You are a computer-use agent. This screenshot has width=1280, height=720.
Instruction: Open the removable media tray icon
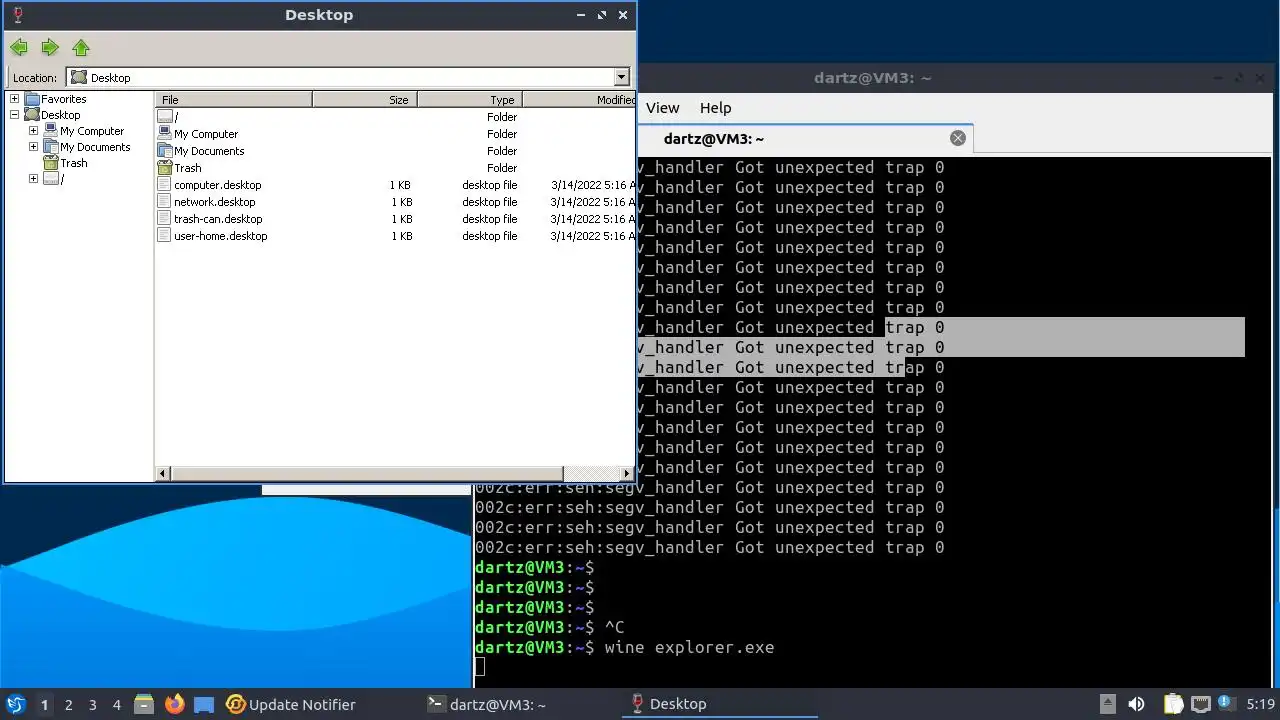coord(1107,704)
